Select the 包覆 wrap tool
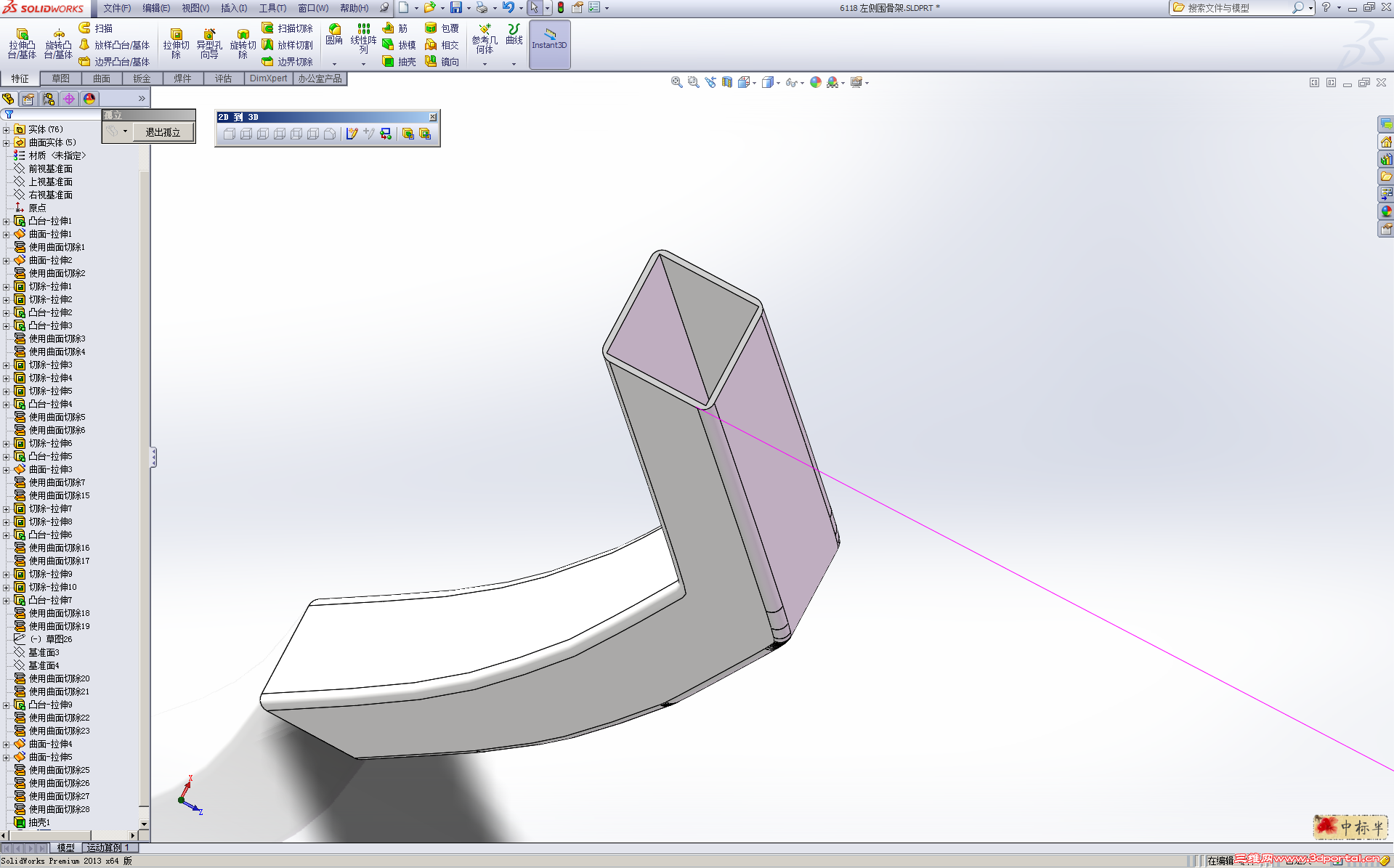 tap(442, 28)
